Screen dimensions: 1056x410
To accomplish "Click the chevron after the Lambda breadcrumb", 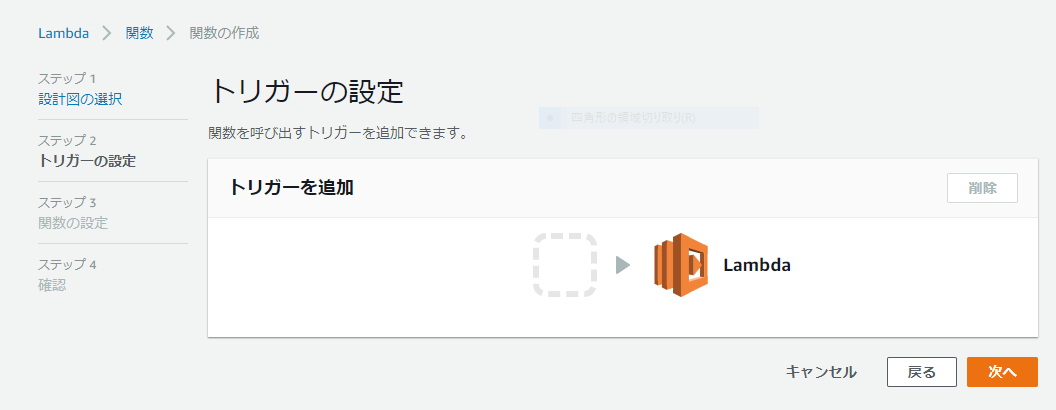I will pyautogui.click(x=107, y=33).
